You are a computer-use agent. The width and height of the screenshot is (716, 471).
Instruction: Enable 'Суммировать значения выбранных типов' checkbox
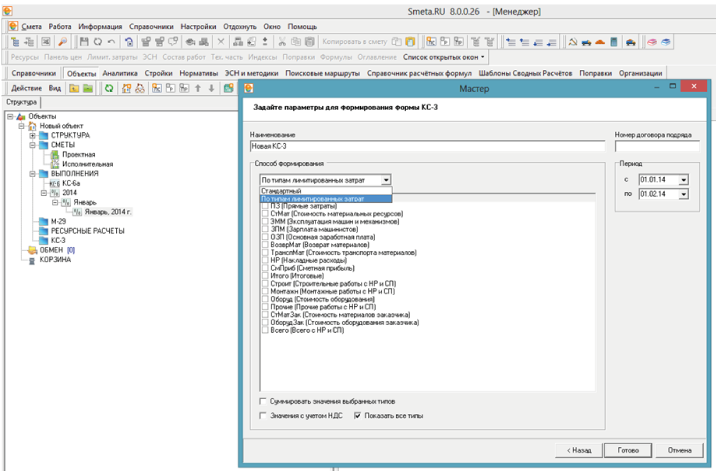(x=264, y=401)
